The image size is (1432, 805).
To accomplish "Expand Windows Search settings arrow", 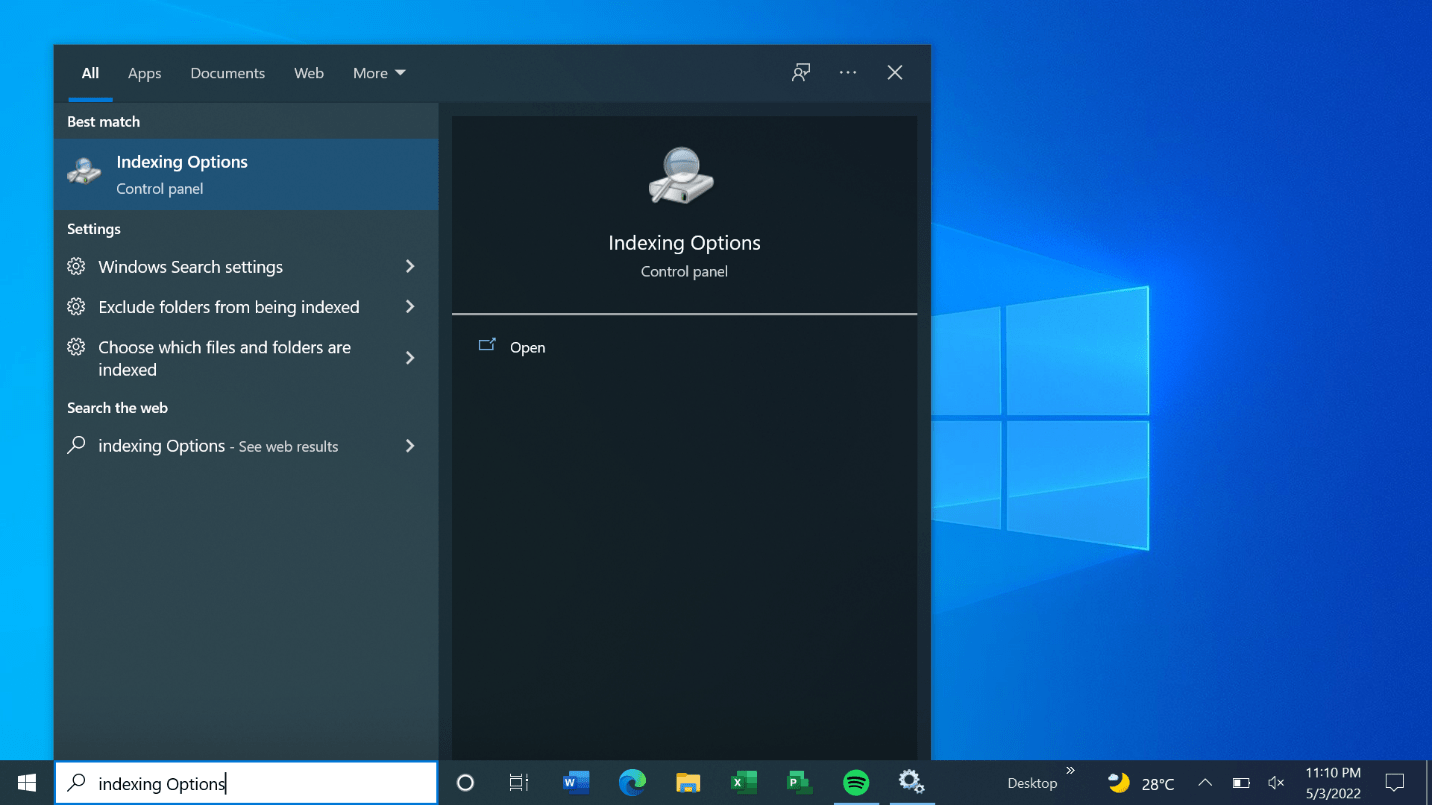I will point(410,267).
